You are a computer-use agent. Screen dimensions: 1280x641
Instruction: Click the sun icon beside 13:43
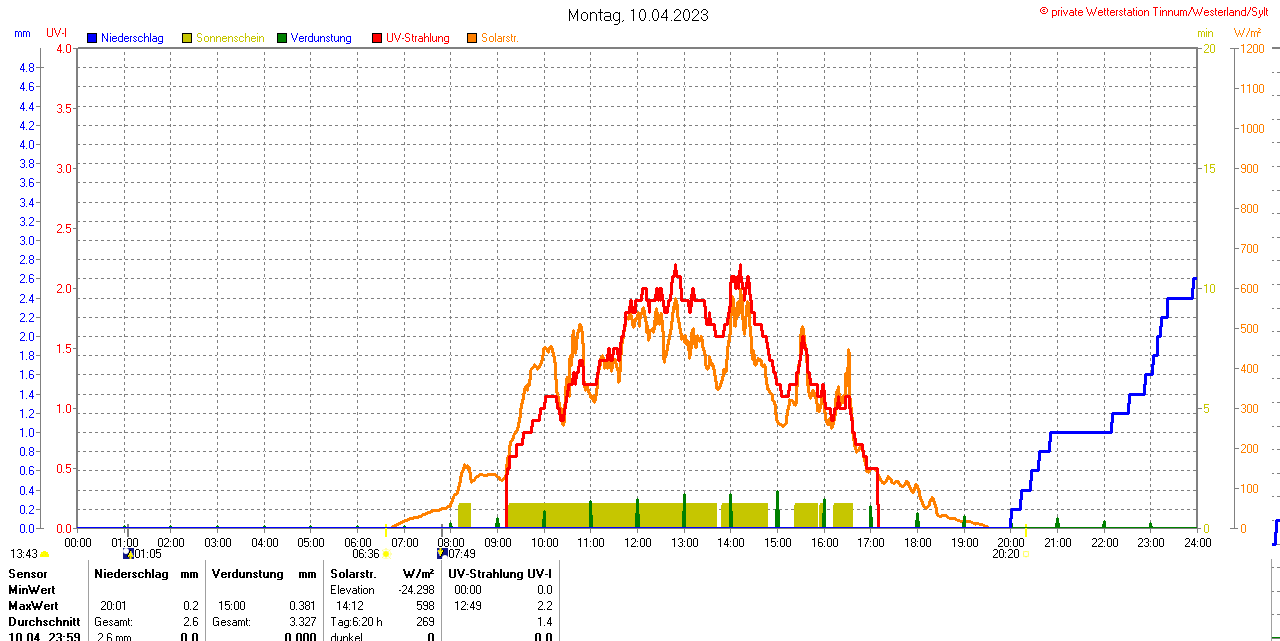click(44, 554)
